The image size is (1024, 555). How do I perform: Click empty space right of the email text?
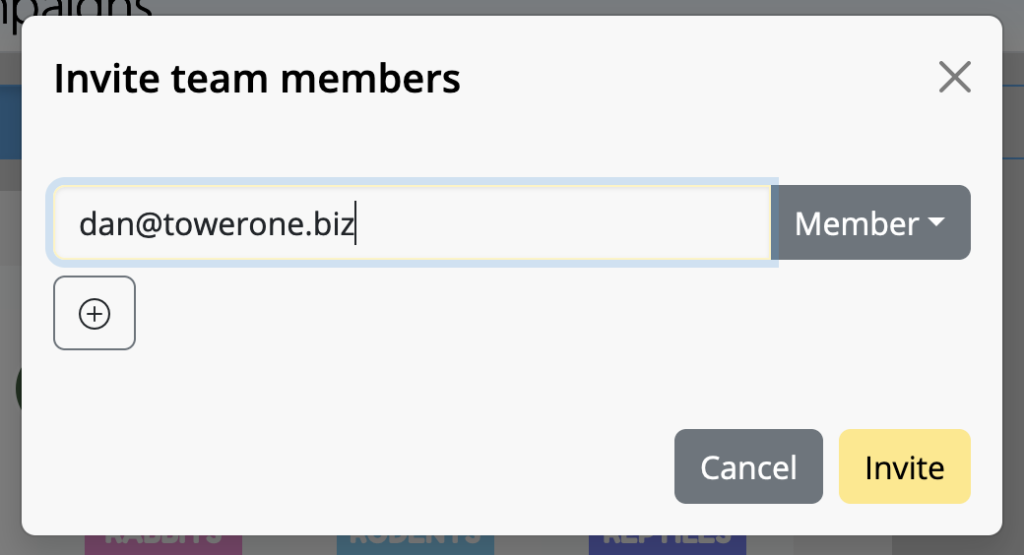click(562, 223)
